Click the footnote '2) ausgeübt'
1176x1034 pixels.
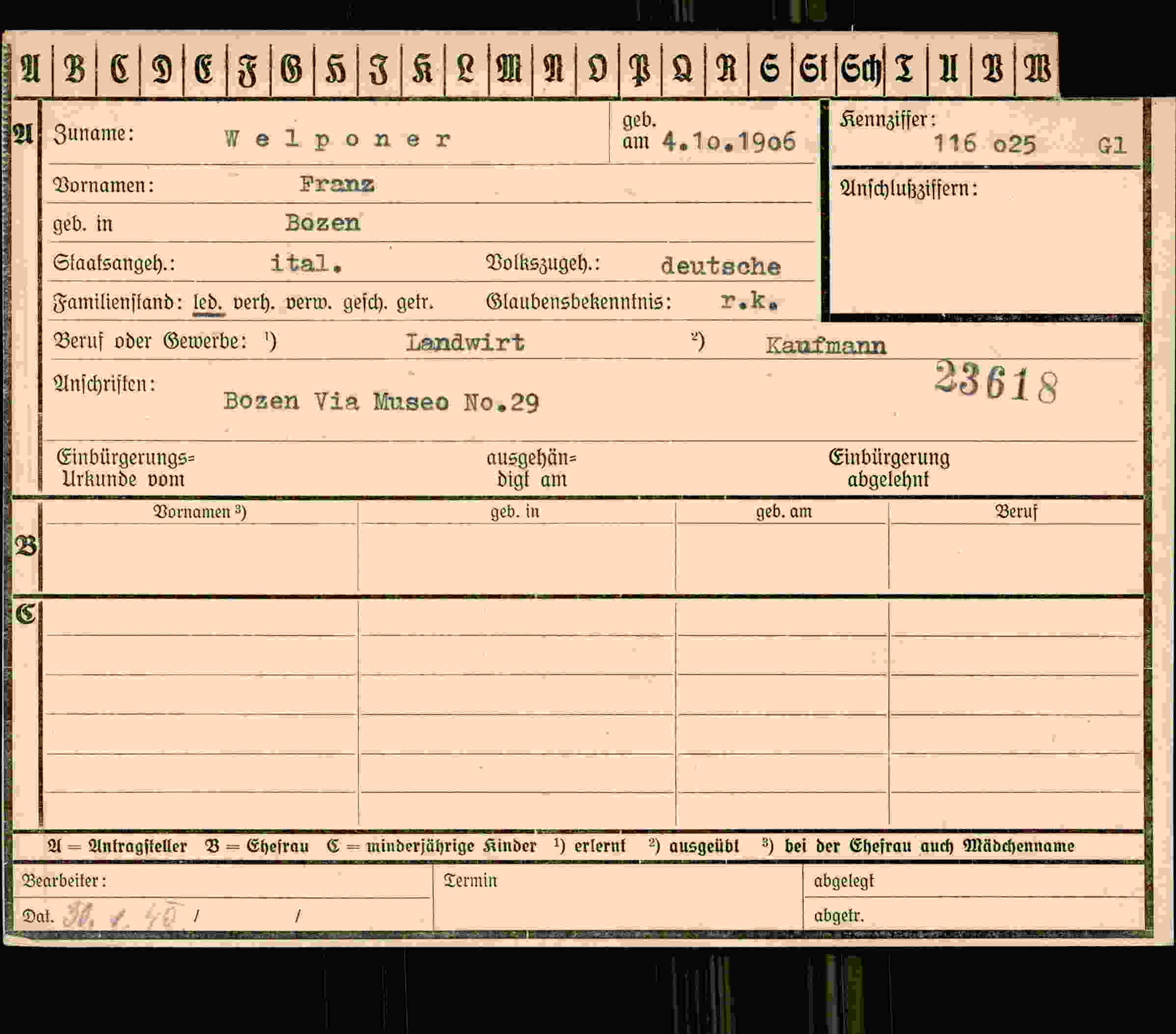pyautogui.click(x=694, y=847)
